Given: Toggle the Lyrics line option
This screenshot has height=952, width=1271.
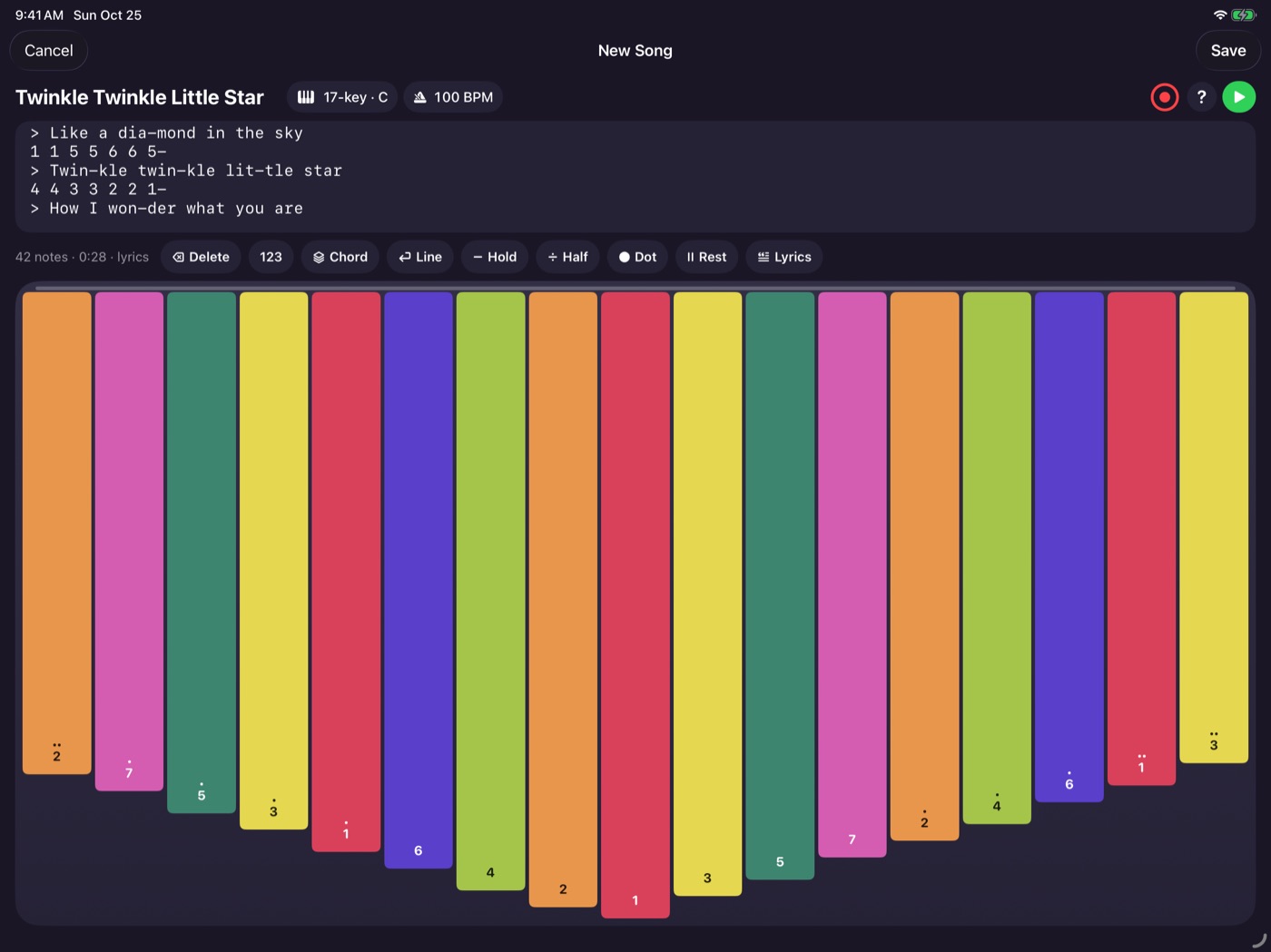Looking at the screenshot, I should pyautogui.click(x=784, y=257).
